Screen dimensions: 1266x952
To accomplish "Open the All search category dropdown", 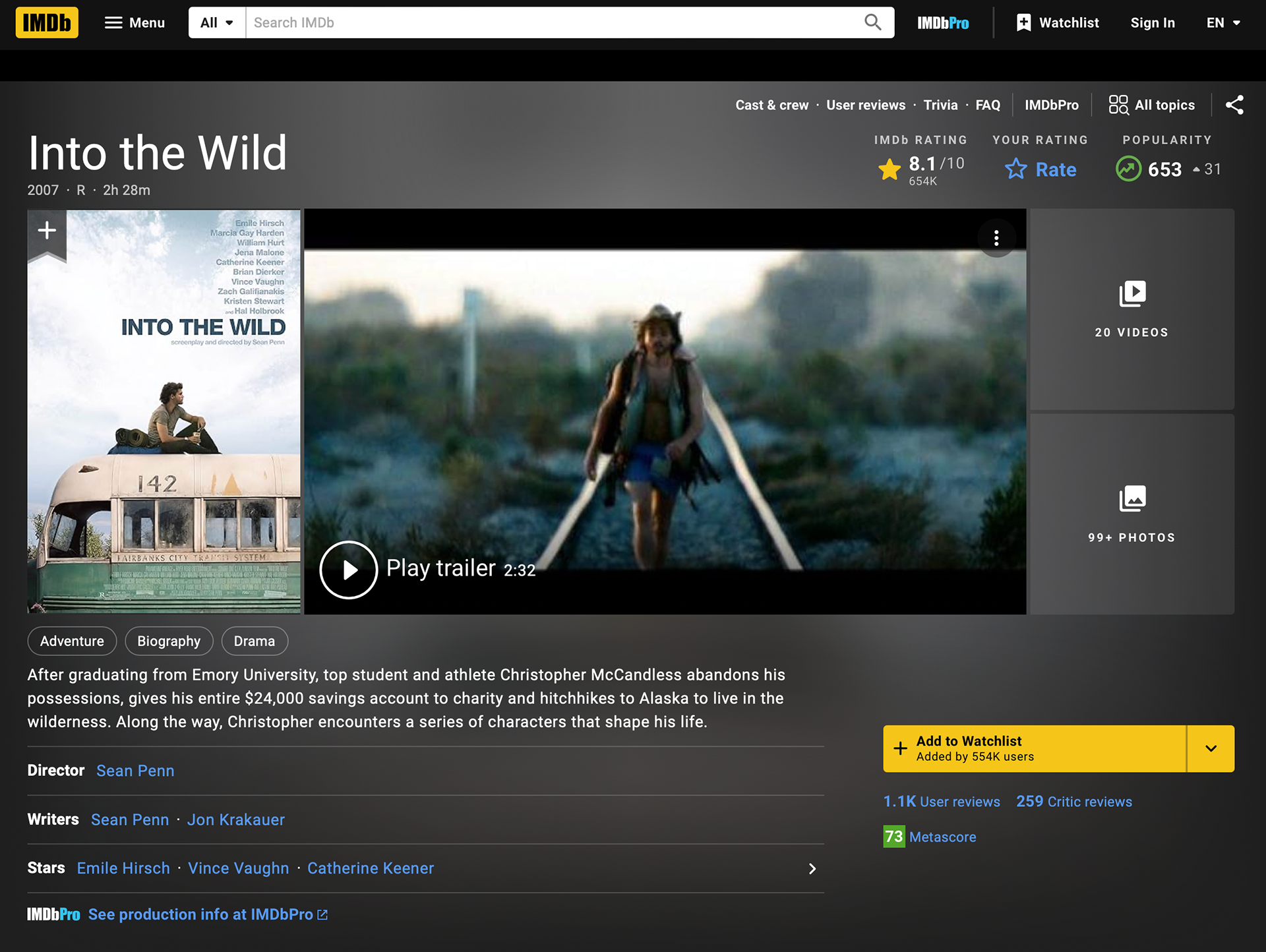I will [217, 22].
